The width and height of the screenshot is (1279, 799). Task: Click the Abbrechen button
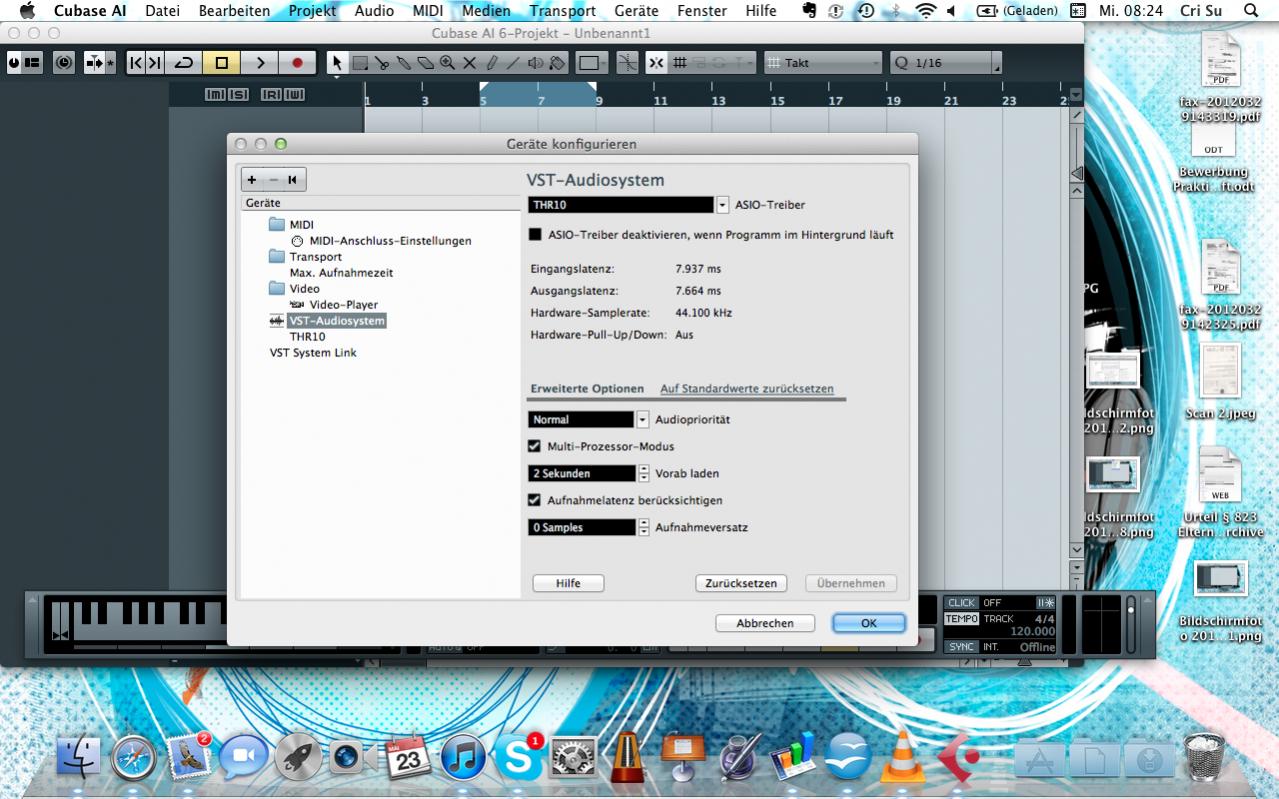[765, 623]
